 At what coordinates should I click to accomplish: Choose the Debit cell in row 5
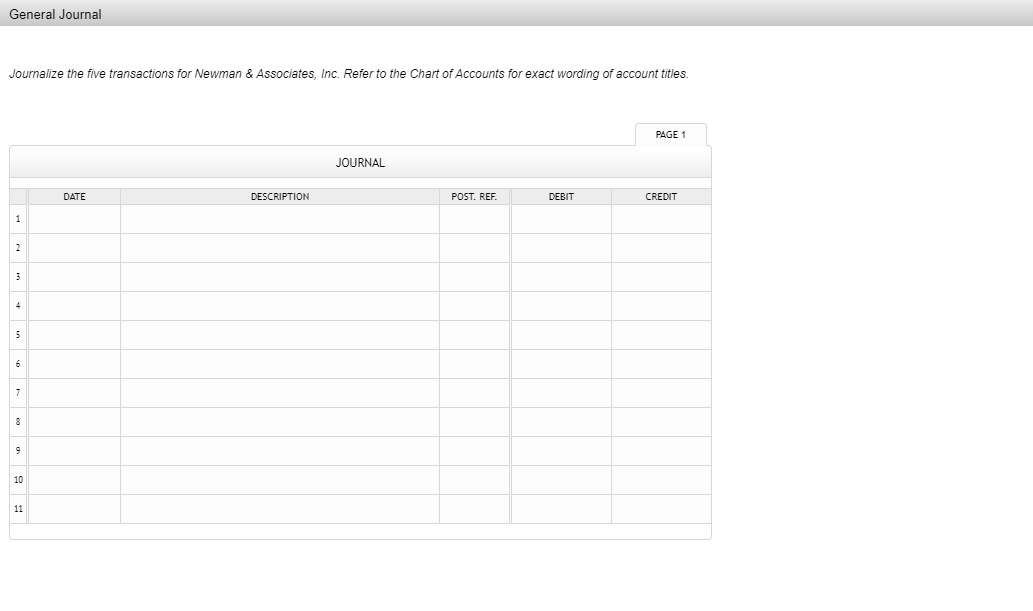[561, 335]
